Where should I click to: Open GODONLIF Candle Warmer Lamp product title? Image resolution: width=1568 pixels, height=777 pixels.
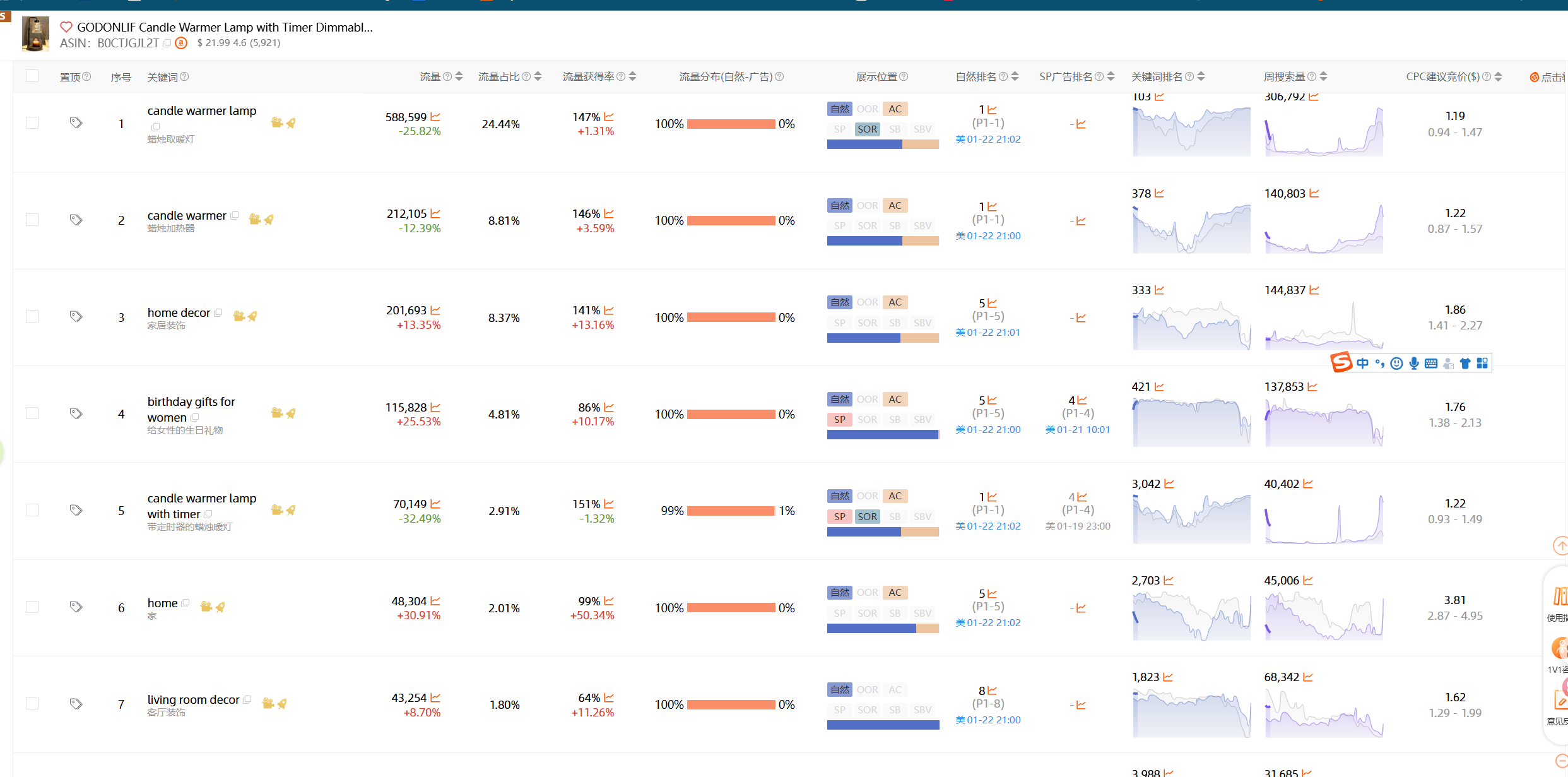point(225,27)
